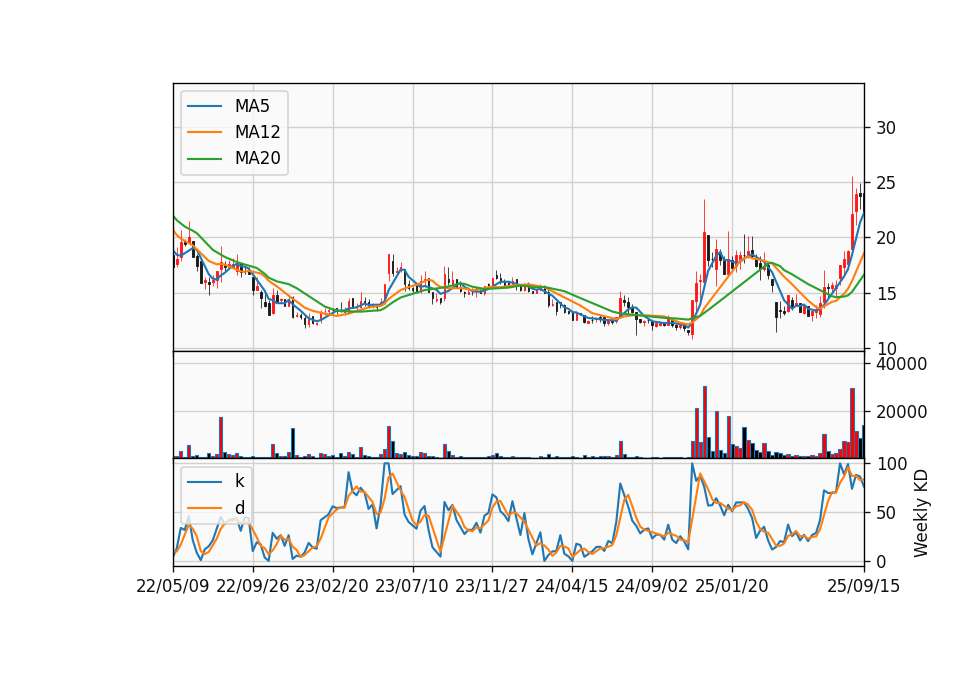Click the MA20 legend label
Viewport: 960px width, 690px height.
258,158
